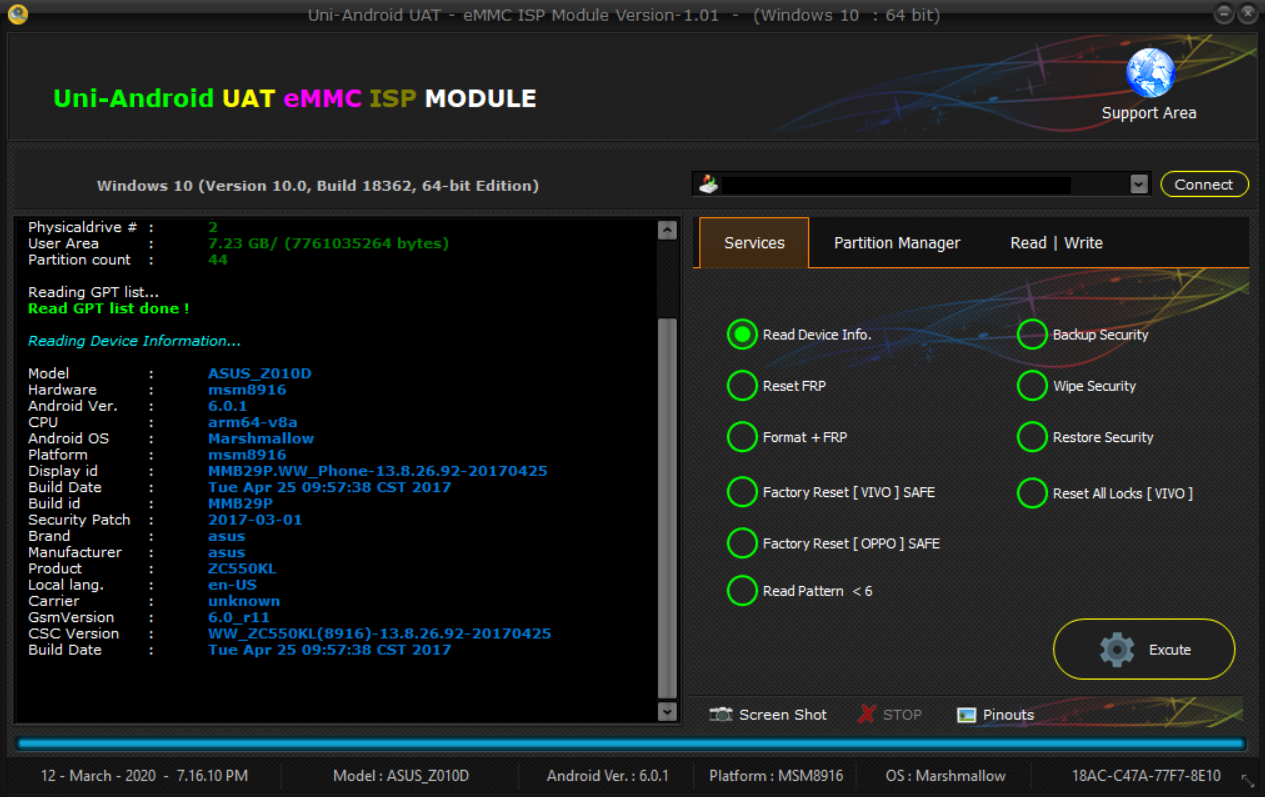Click the blacked-out port selection field
Image resolution: width=1265 pixels, height=797 pixels.
(x=896, y=184)
